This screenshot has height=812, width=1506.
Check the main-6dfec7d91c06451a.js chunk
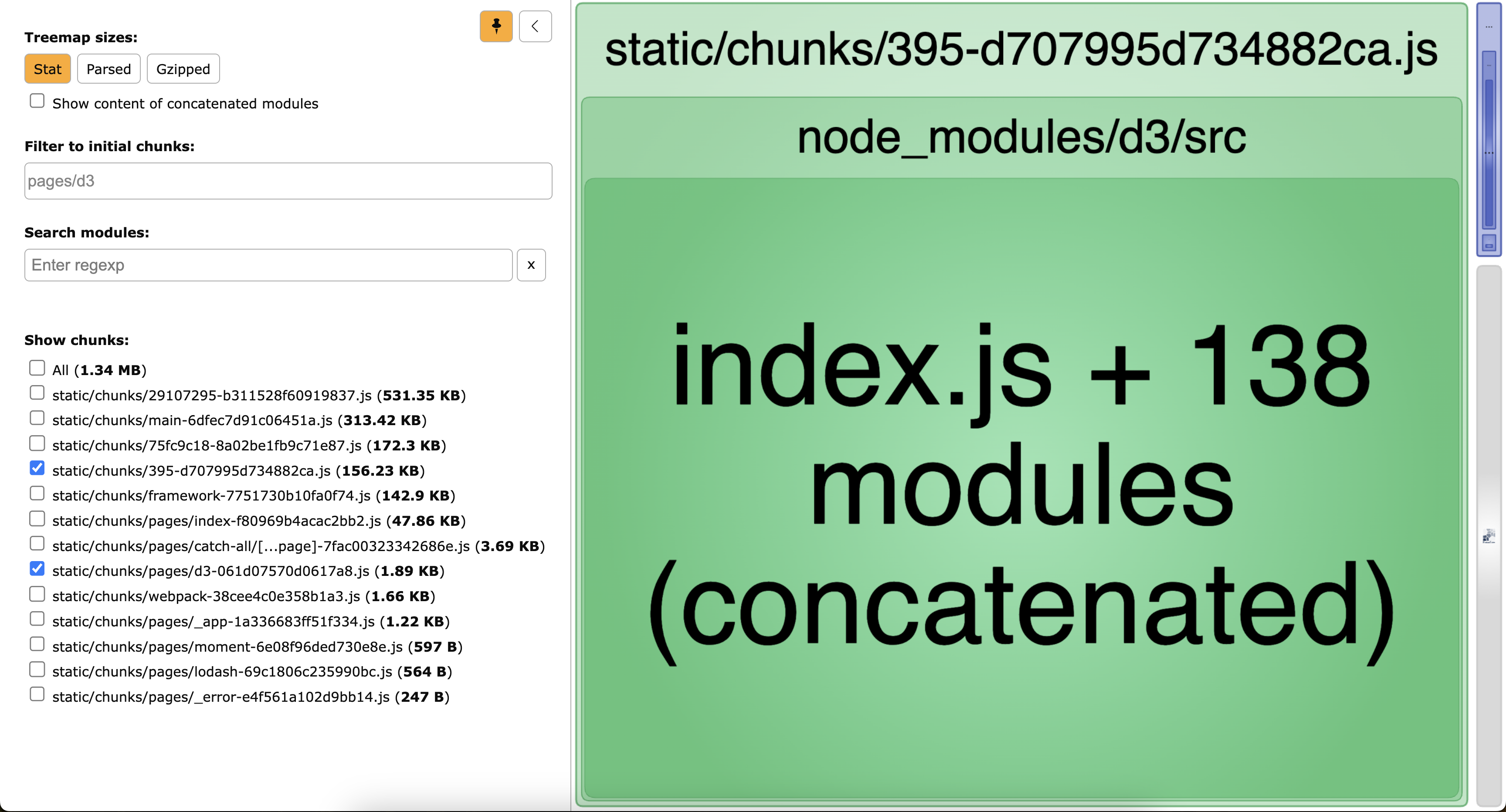tap(37, 418)
